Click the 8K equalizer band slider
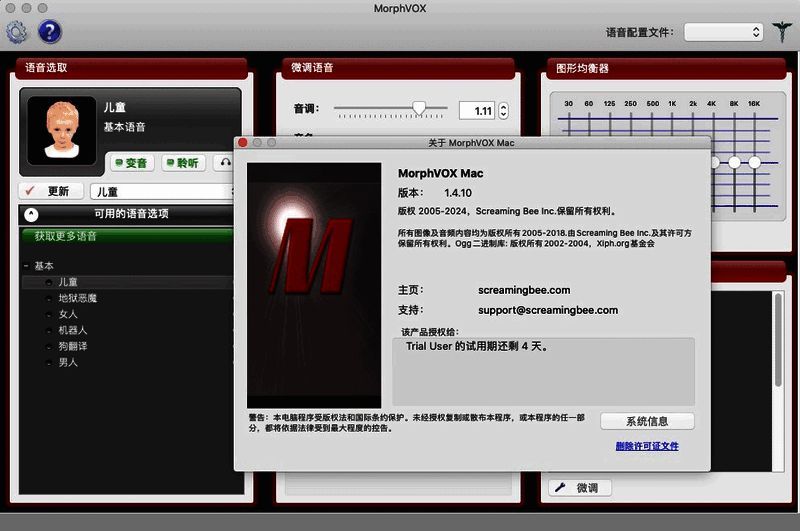Image resolution: width=800 pixels, height=531 pixels. point(734,163)
